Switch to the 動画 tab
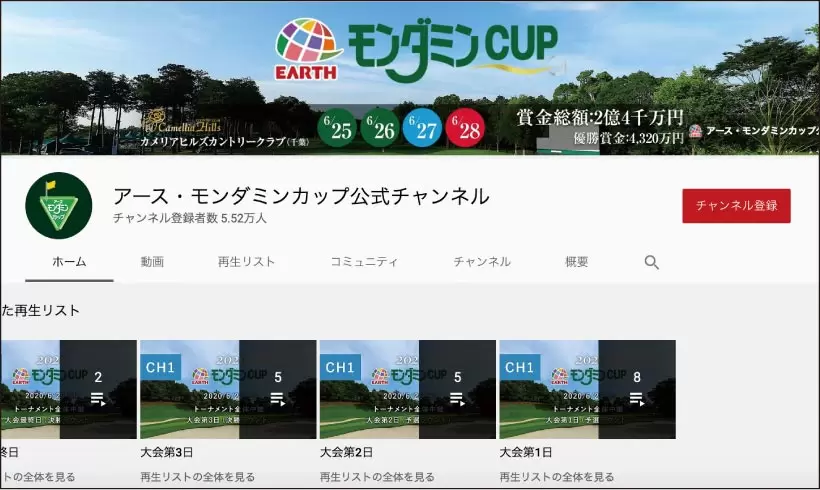Viewport: 820px width, 490px height. (152, 262)
